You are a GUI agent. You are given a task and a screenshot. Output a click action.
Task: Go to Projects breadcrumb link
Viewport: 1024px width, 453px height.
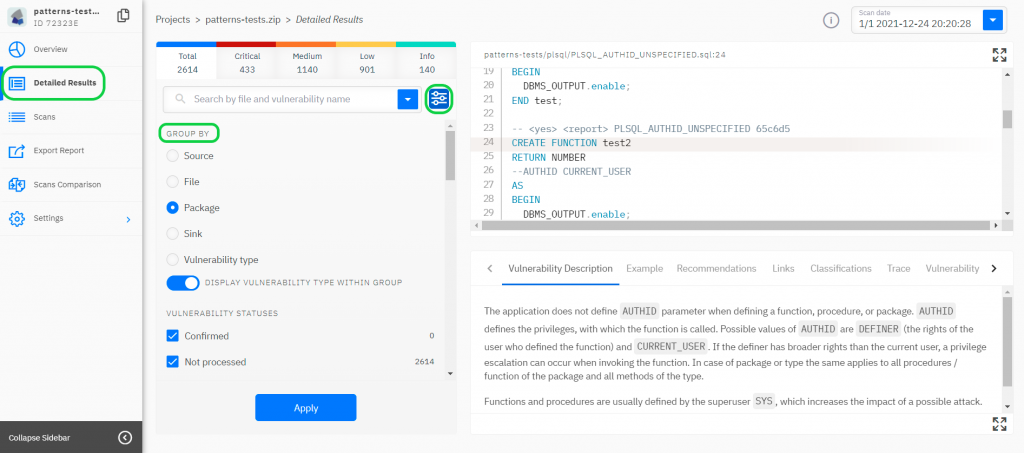(172, 20)
